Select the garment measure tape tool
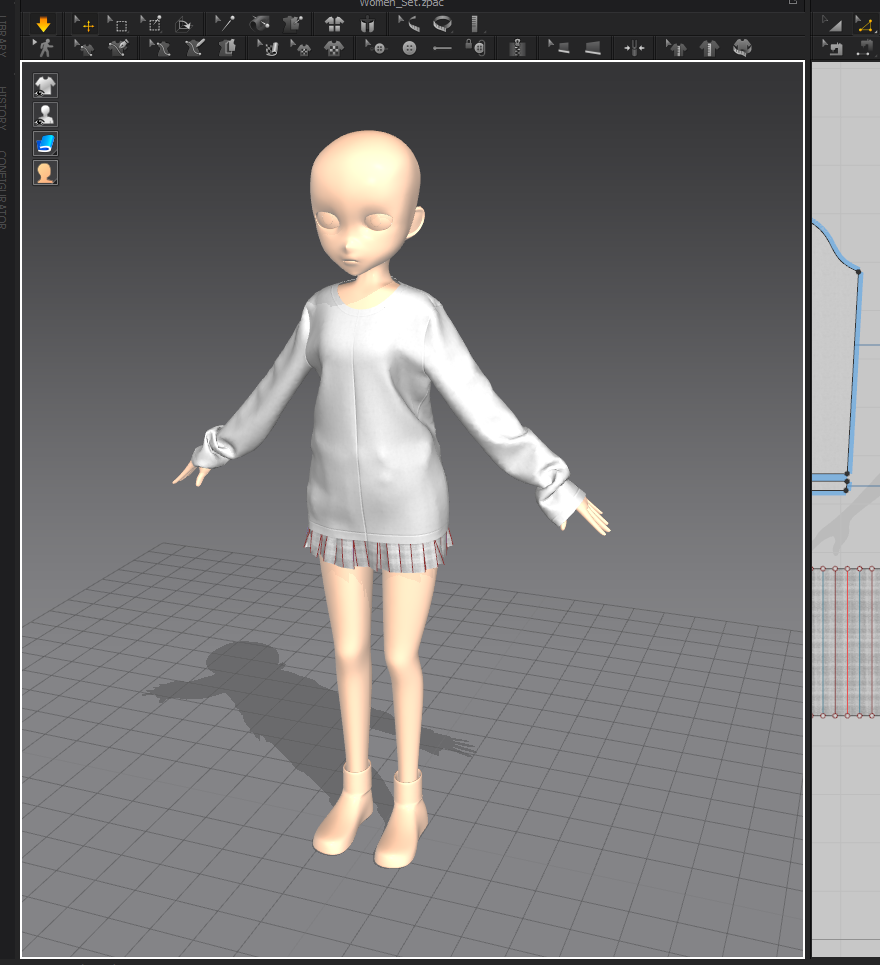Viewport: 880px width, 965px height. click(441, 24)
